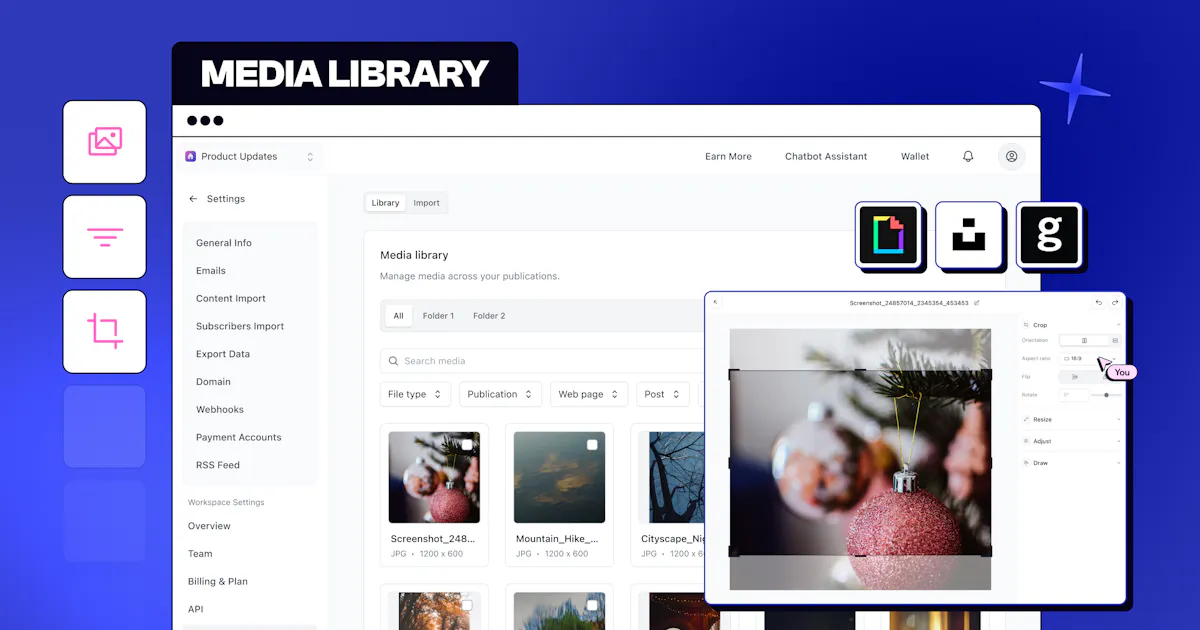Select the All folder tab
1200x630 pixels.
click(x=398, y=316)
